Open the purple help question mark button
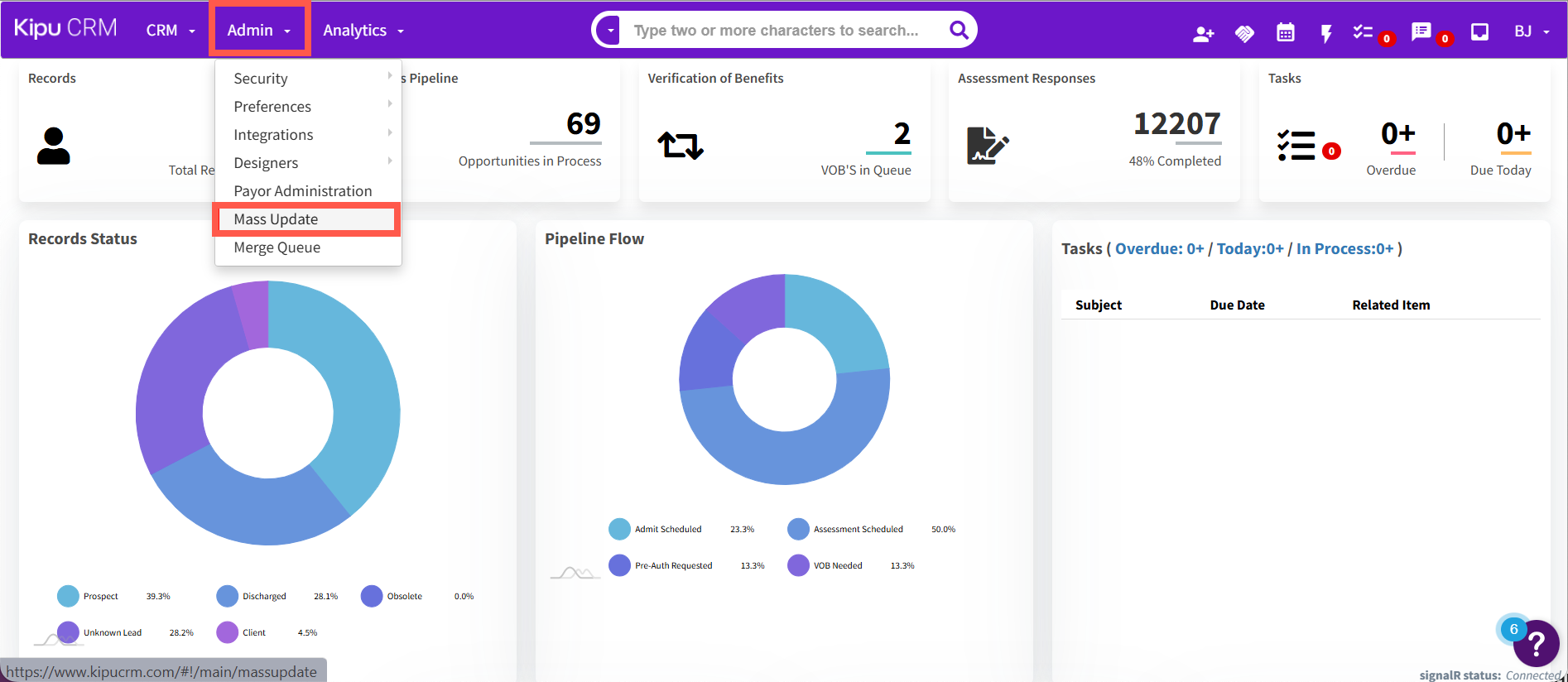 [x=1537, y=643]
